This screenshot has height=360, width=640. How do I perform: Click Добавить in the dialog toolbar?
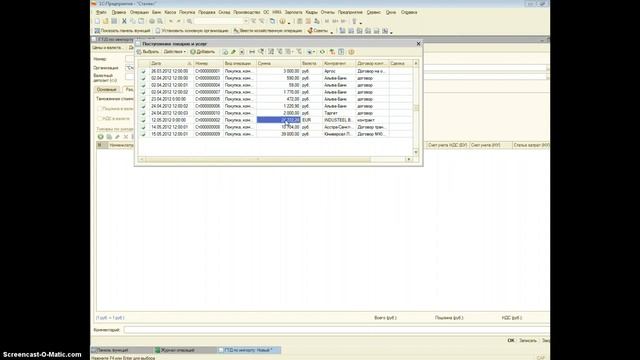202,52
